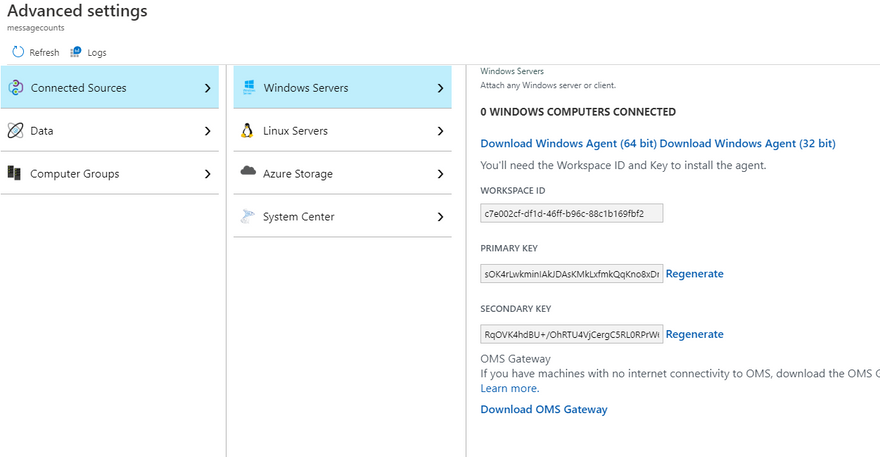Click the Primary Key field
The height and width of the screenshot is (457, 880).
pos(571,273)
